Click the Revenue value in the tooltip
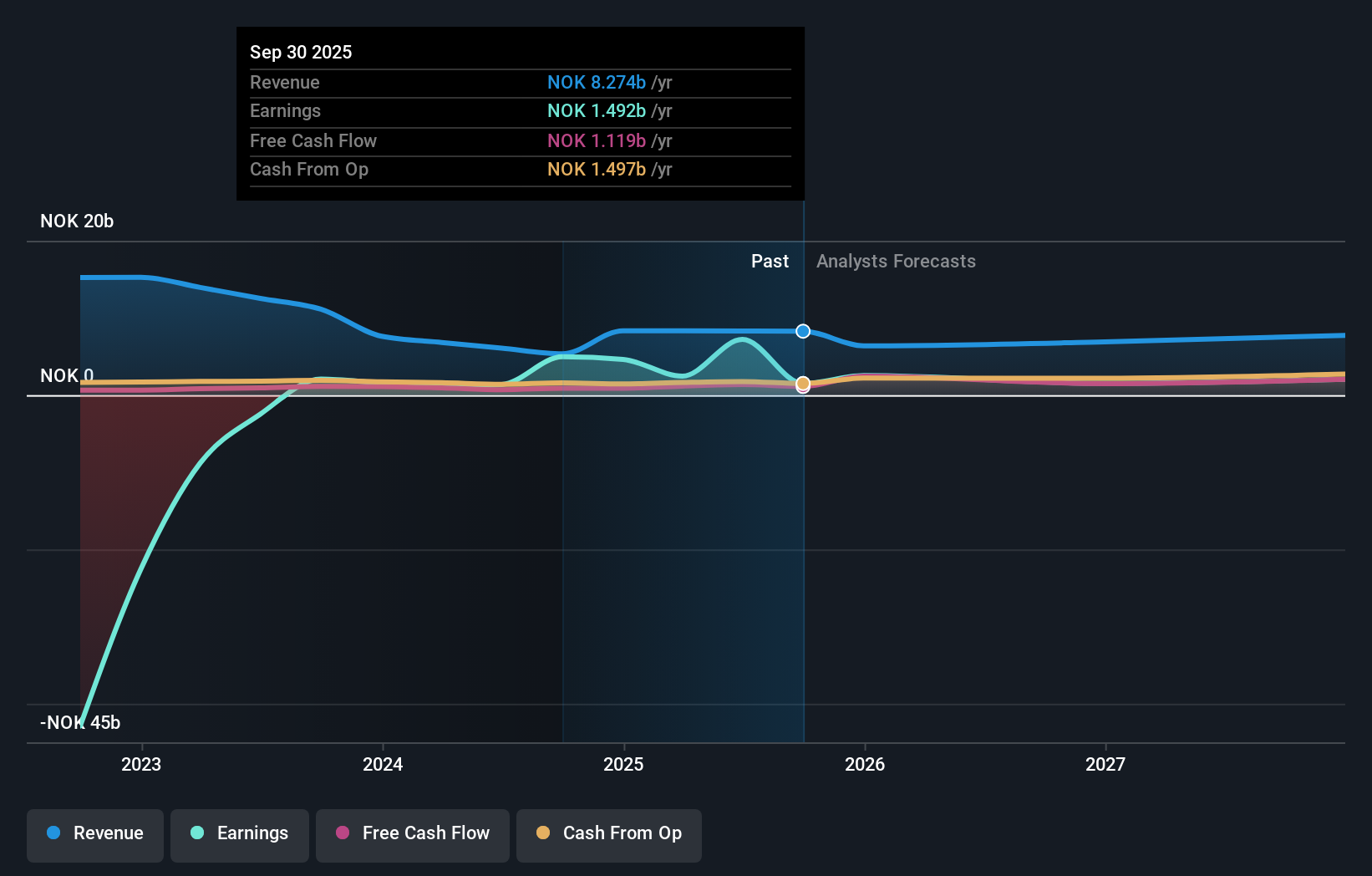The image size is (1372, 876). [x=597, y=83]
